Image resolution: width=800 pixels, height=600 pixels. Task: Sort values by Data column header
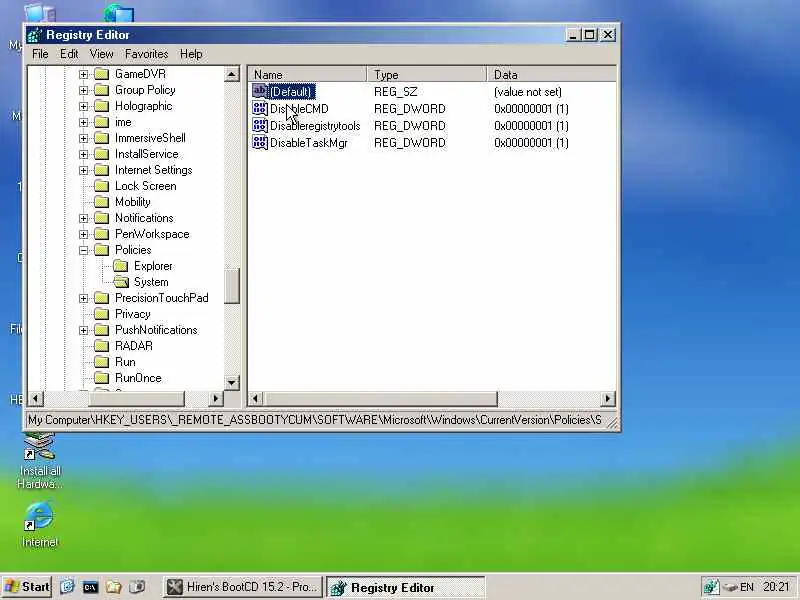click(552, 74)
